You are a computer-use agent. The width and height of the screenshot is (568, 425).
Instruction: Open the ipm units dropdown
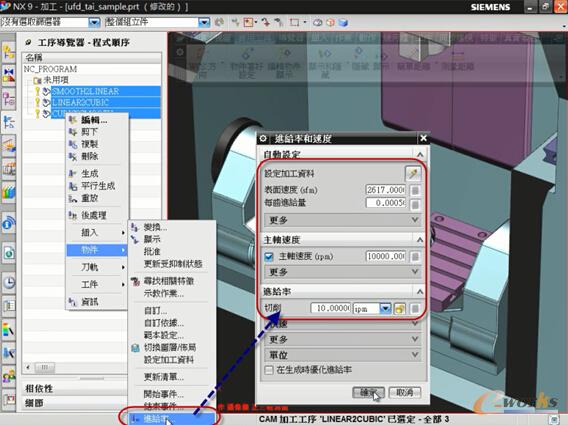tap(385, 309)
